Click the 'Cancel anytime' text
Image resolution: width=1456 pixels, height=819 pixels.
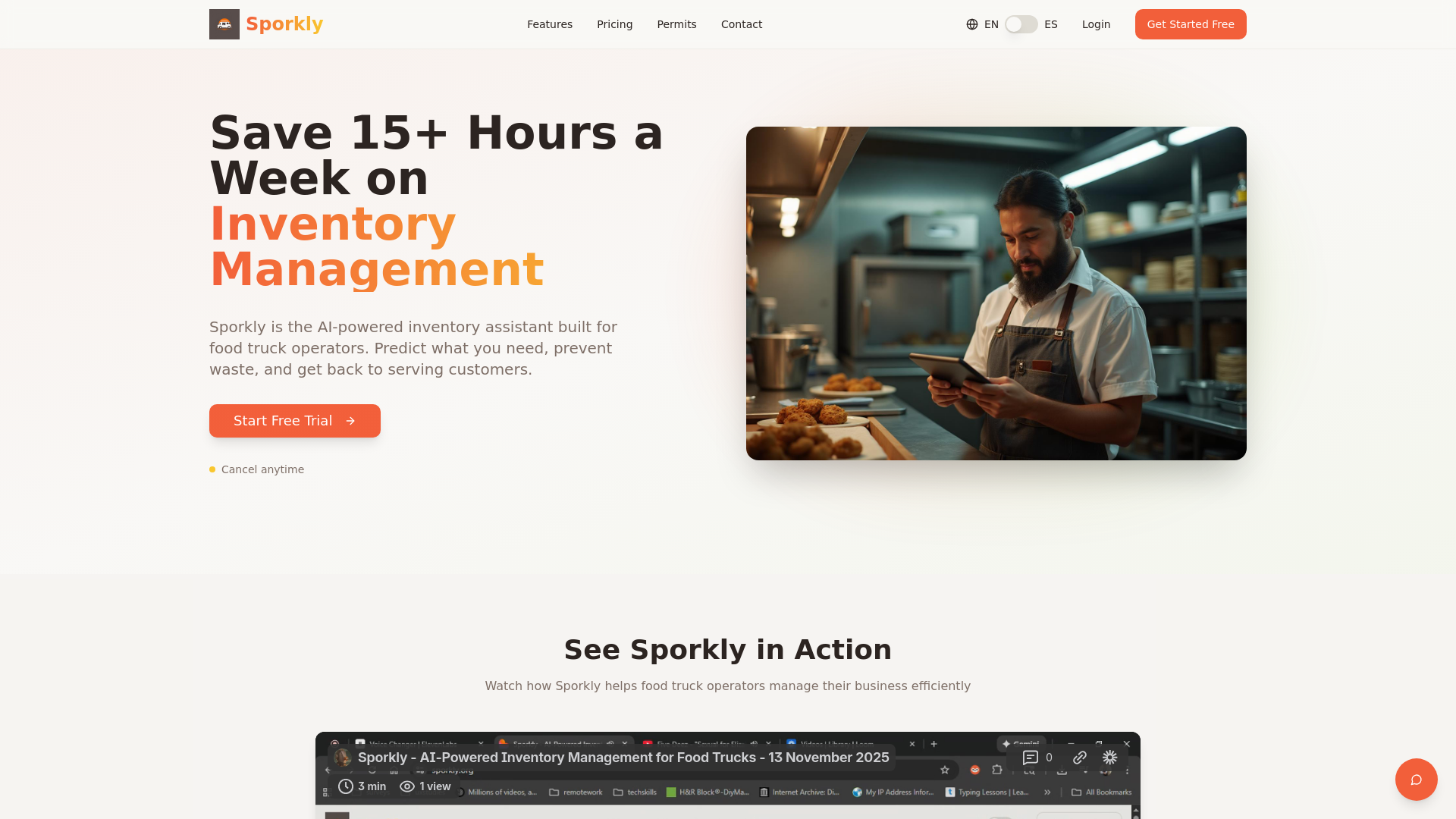pos(262,469)
